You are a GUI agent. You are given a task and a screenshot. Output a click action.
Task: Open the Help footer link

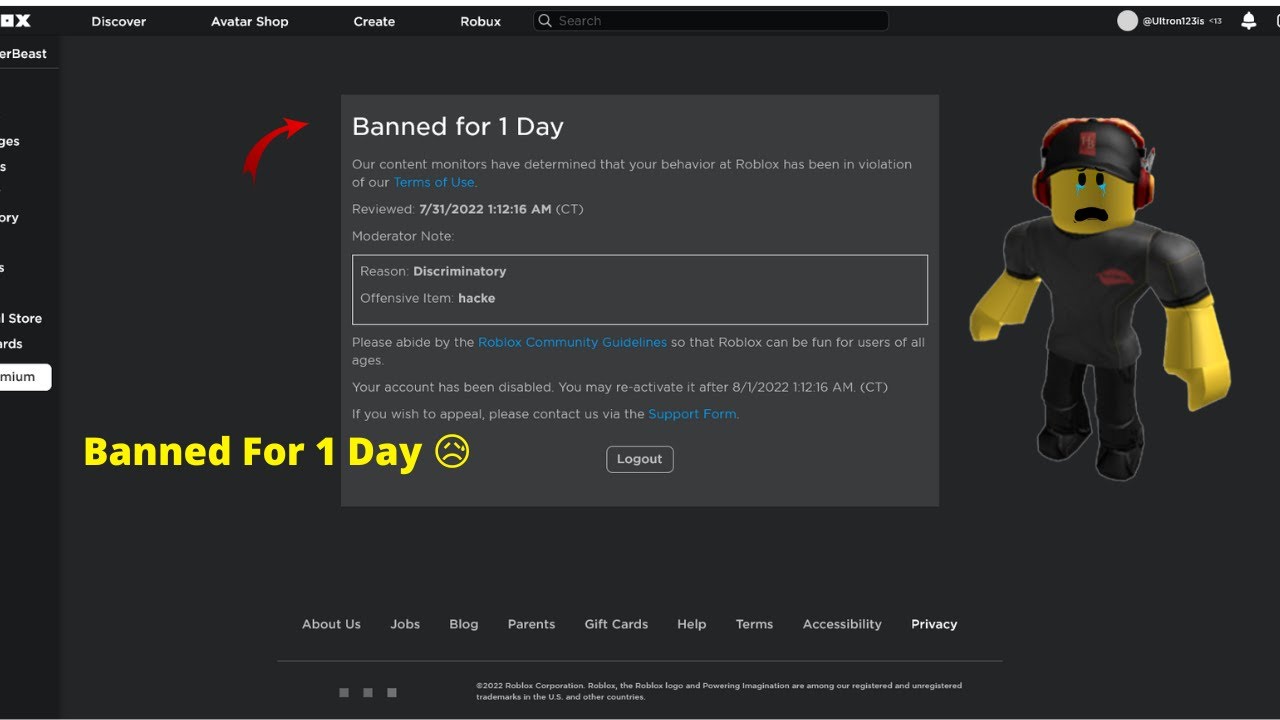tap(691, 624)
